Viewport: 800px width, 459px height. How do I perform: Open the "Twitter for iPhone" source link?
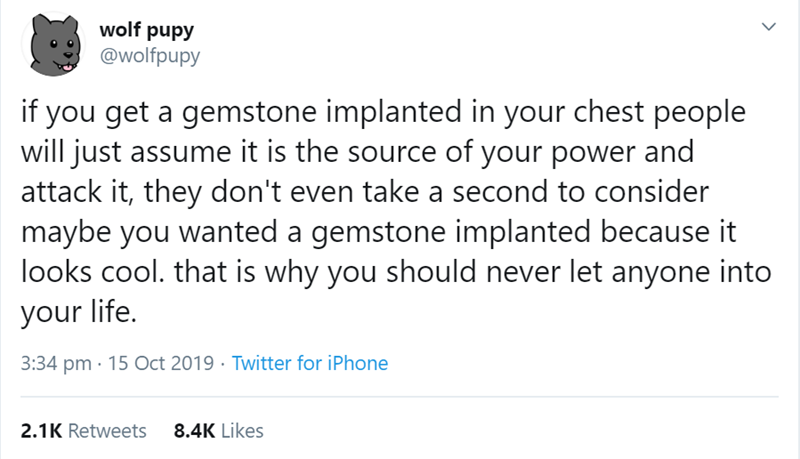point(309,364)
